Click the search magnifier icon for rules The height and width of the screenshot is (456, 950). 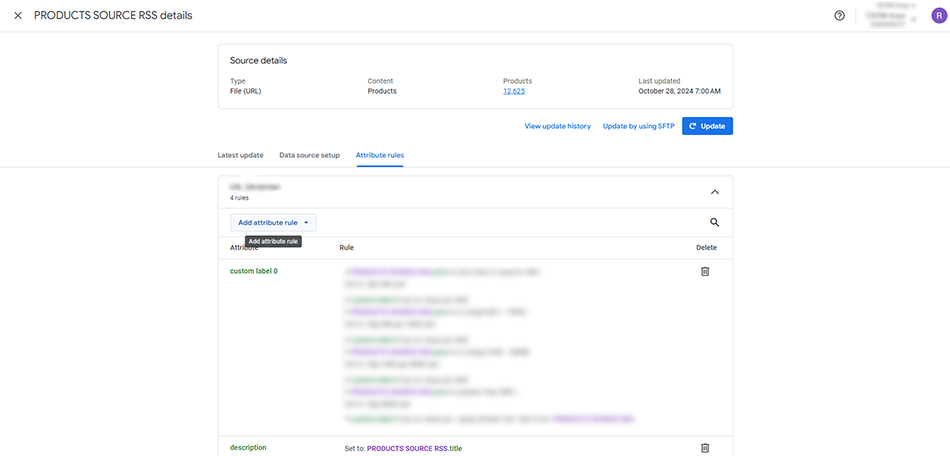coord(714,222)
